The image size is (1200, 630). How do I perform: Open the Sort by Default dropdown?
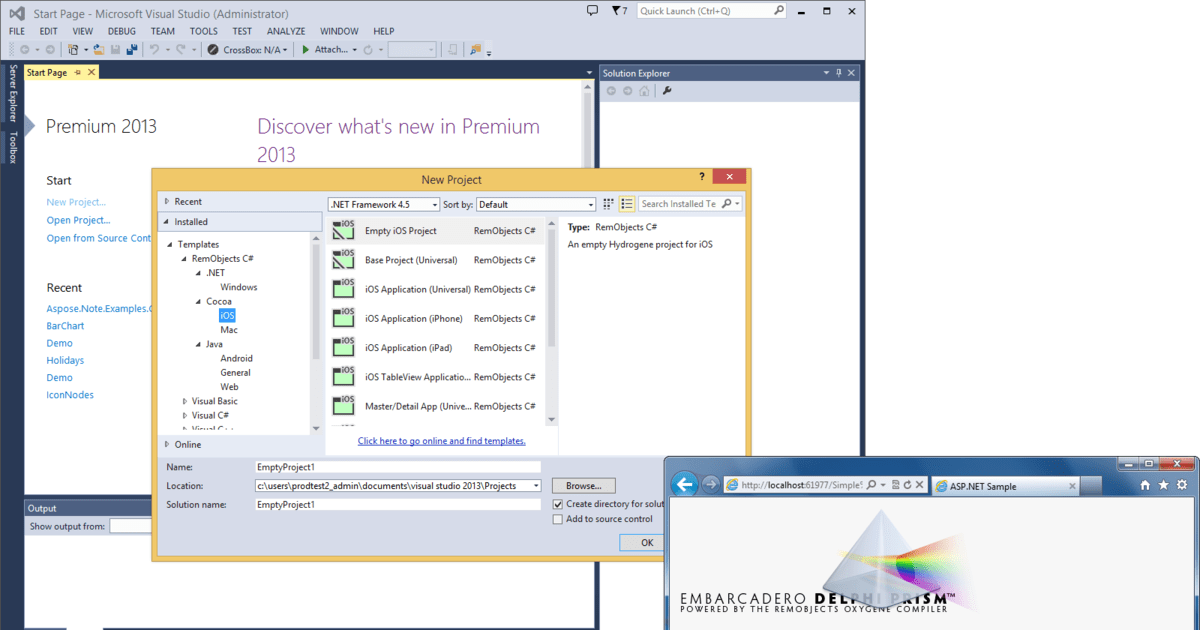click(536, 204)
